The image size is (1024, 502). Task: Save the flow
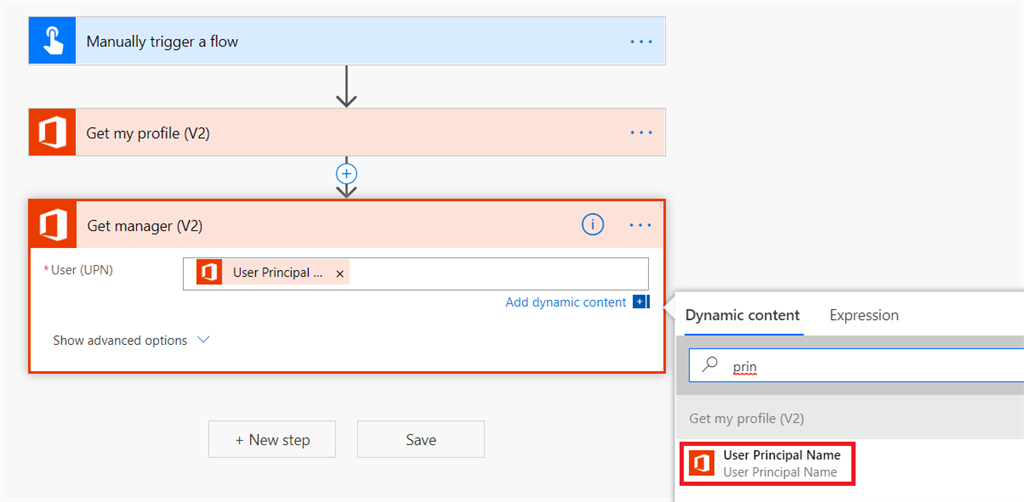tap(420, 439)
